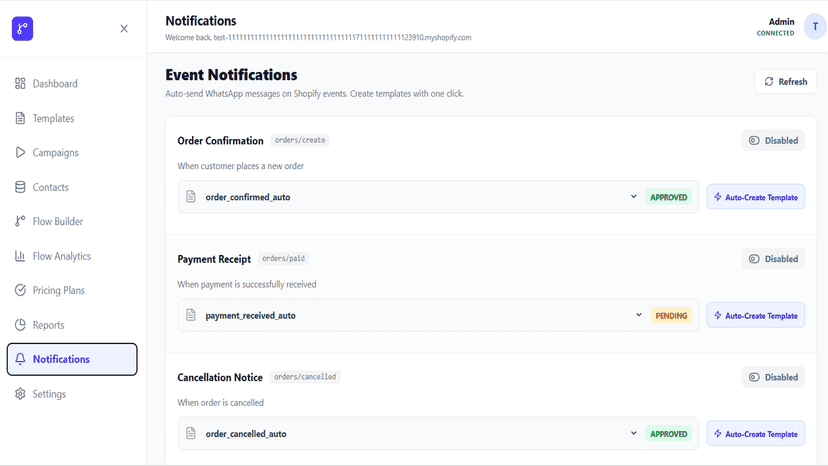Auto-Create Template for Cancellation Notice

pos(756,434)
